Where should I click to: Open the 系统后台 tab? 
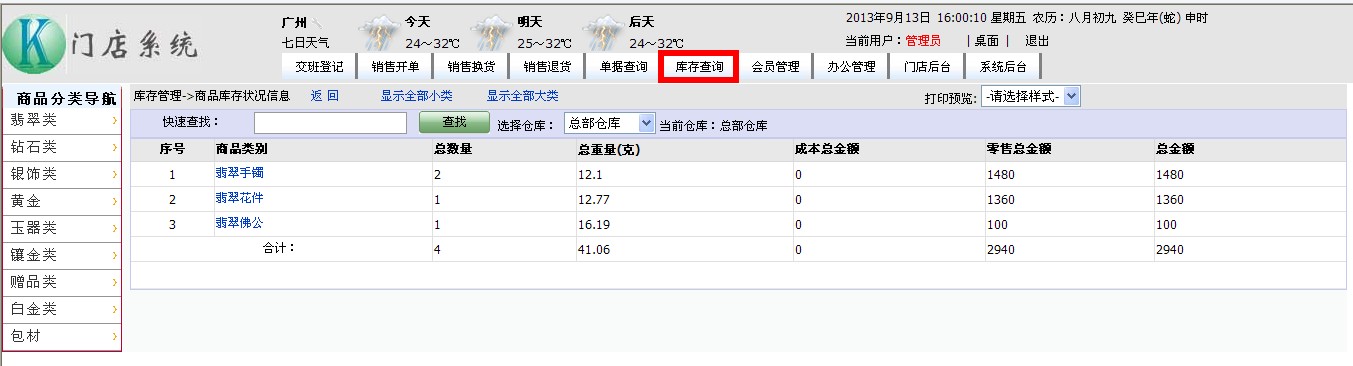(x=1003, y=67)
